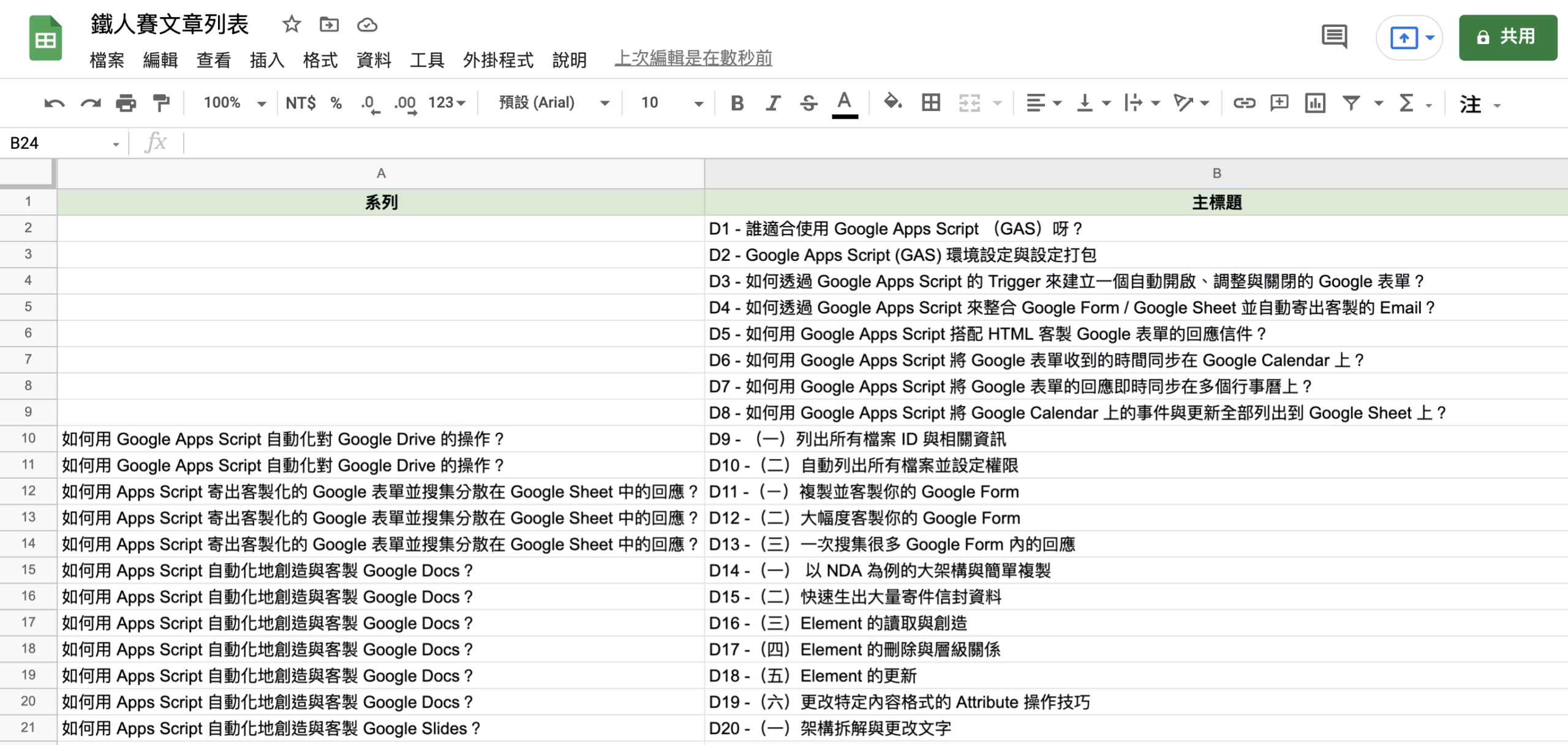1568x745 pixels.
Task: Select row 10 header
Action: [x=28, y=438]
